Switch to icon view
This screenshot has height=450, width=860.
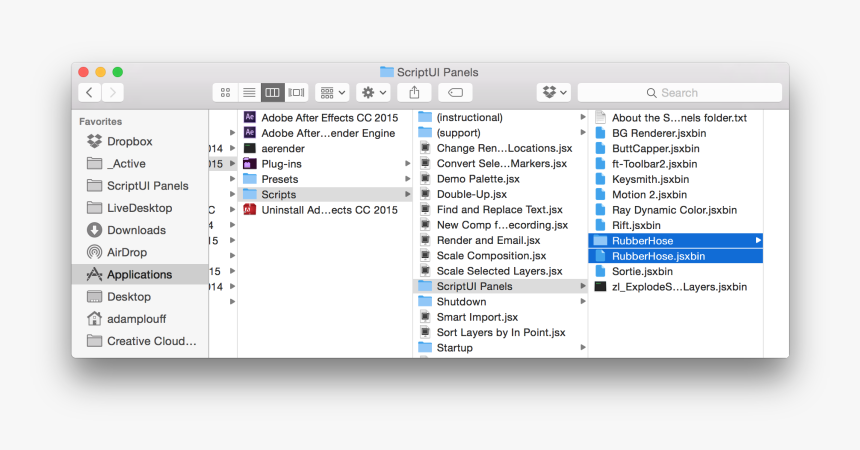(x=225, y=93)
